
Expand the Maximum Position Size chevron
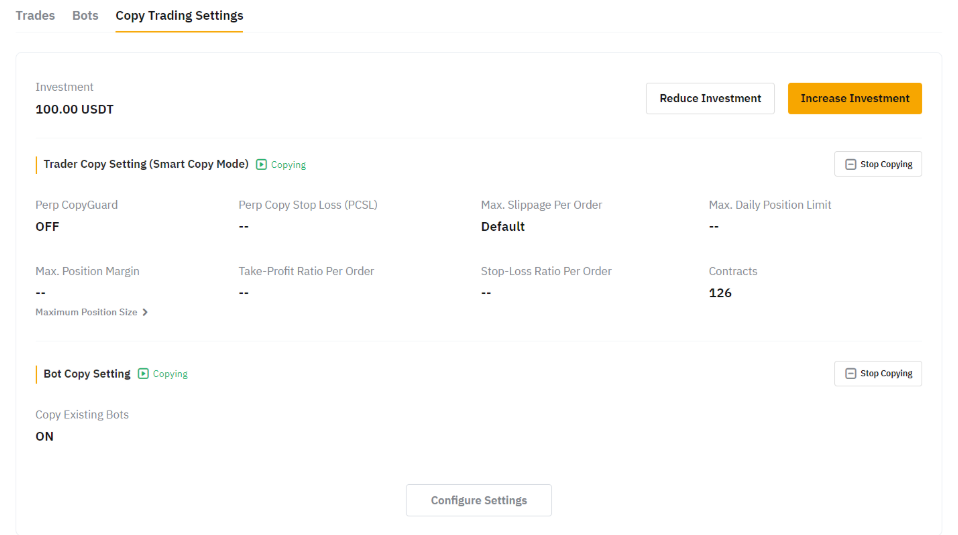[145, 312]
